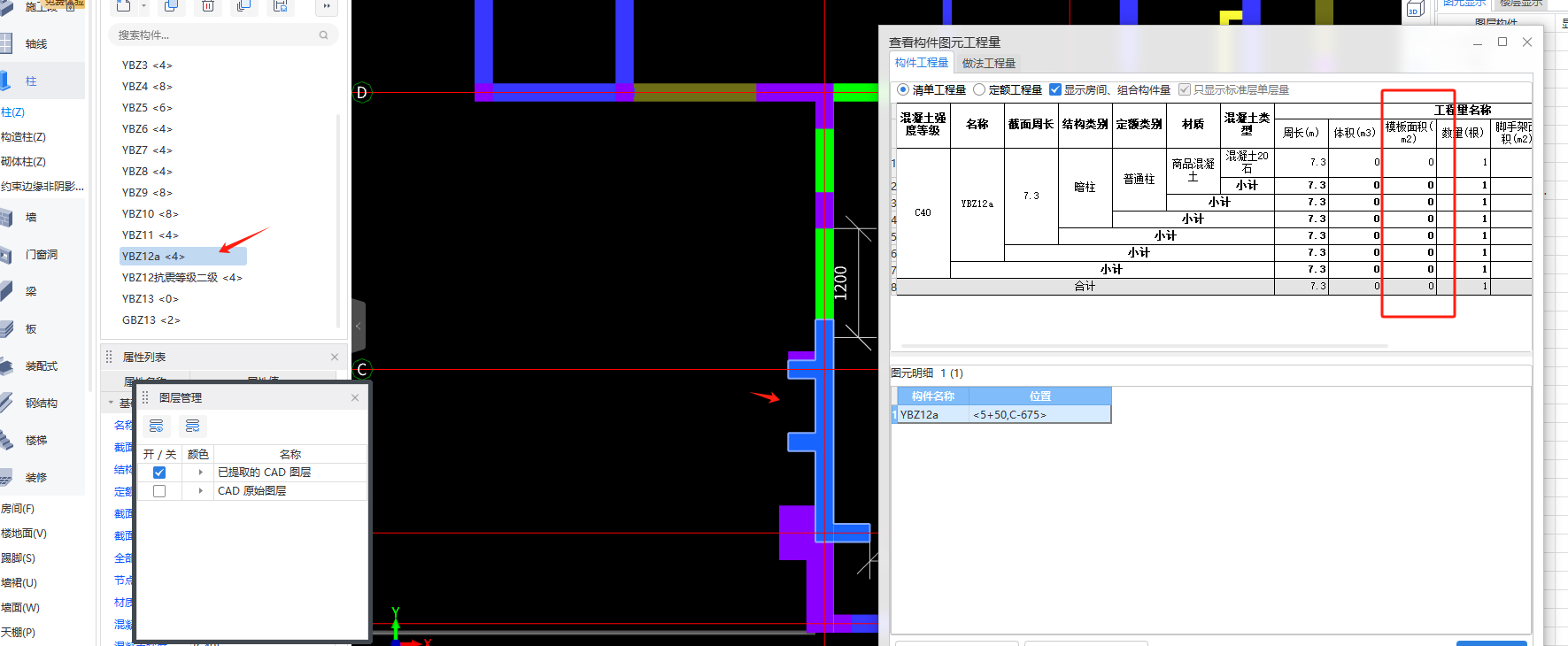Click the delete component trash icon

point(208,5)
